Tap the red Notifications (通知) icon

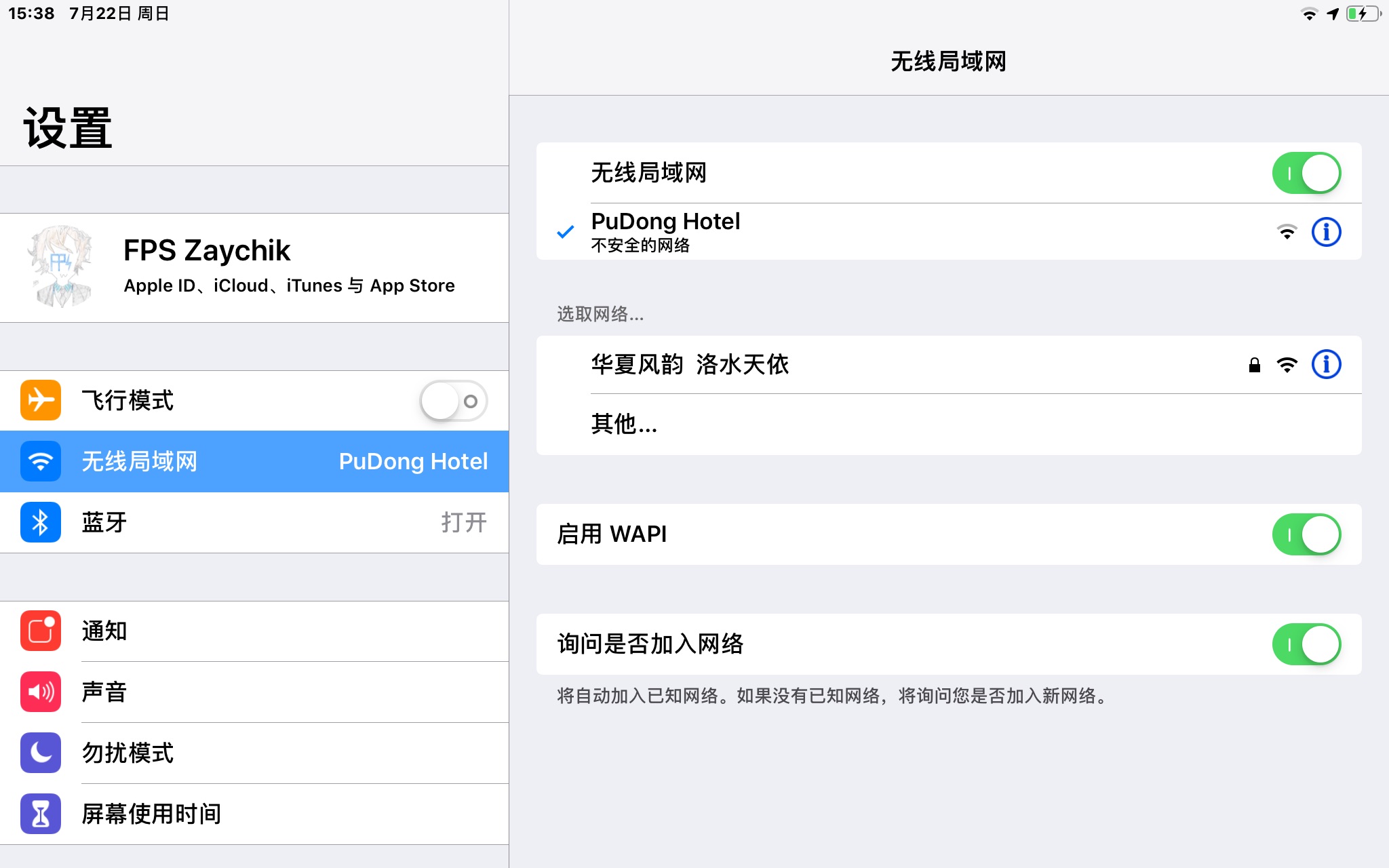click(41, 631)
